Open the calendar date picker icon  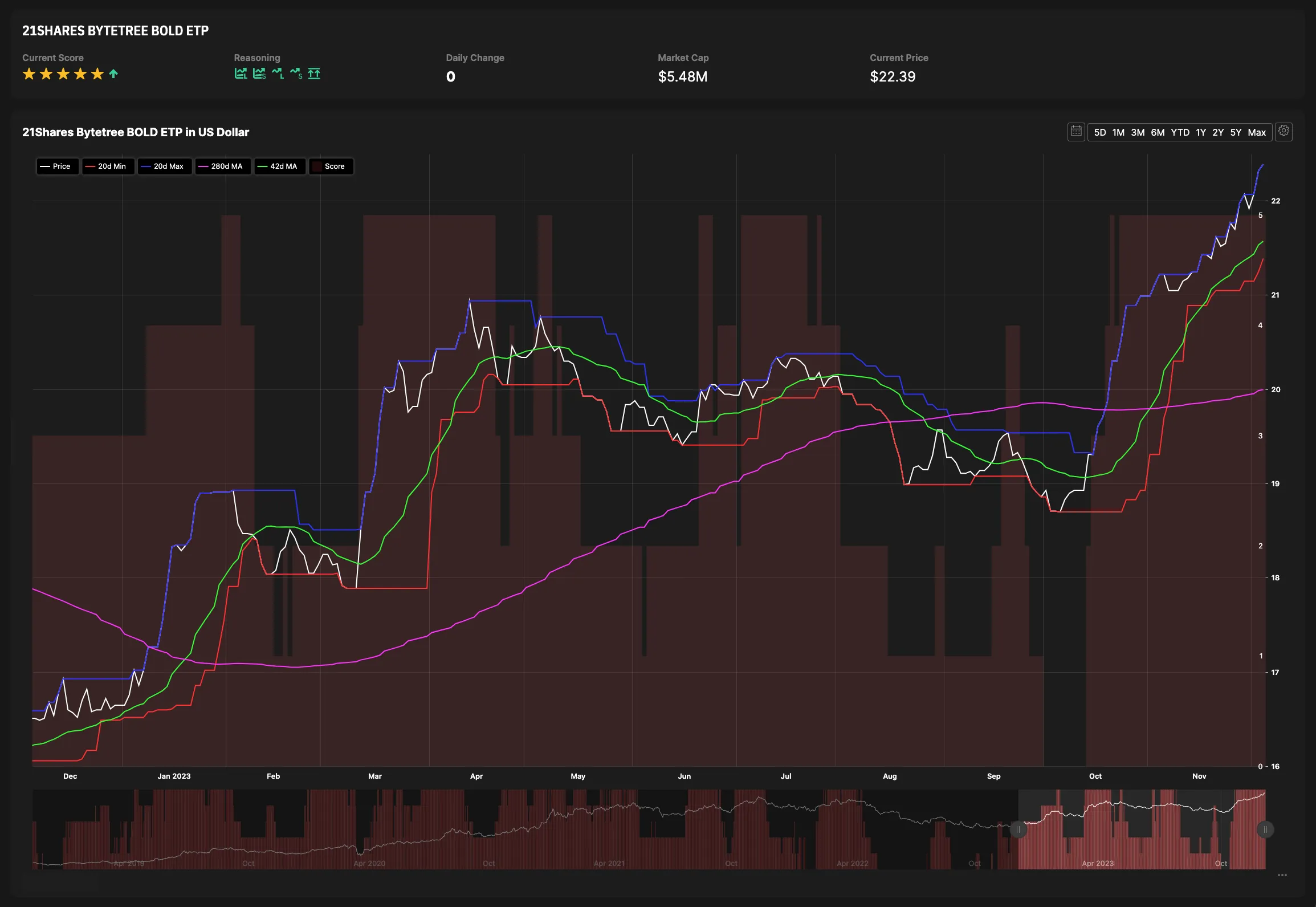1076,132
